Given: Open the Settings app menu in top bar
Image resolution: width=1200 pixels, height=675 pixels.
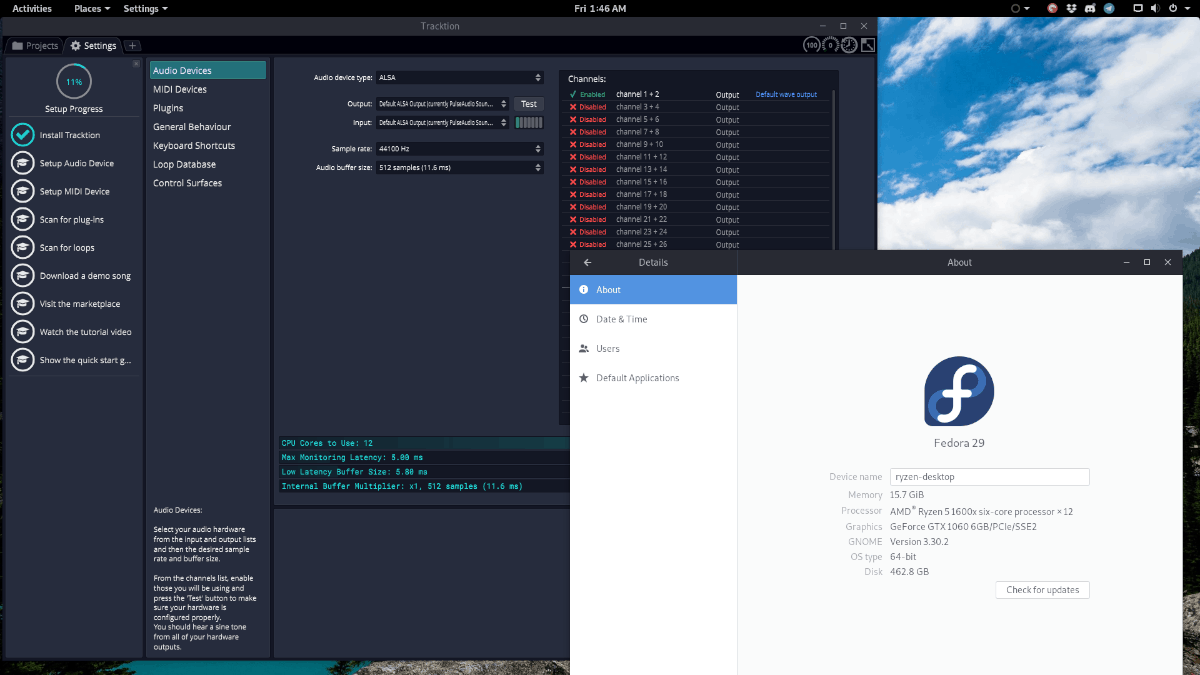Looking at the screenshot, I should [x=145, y=8].
